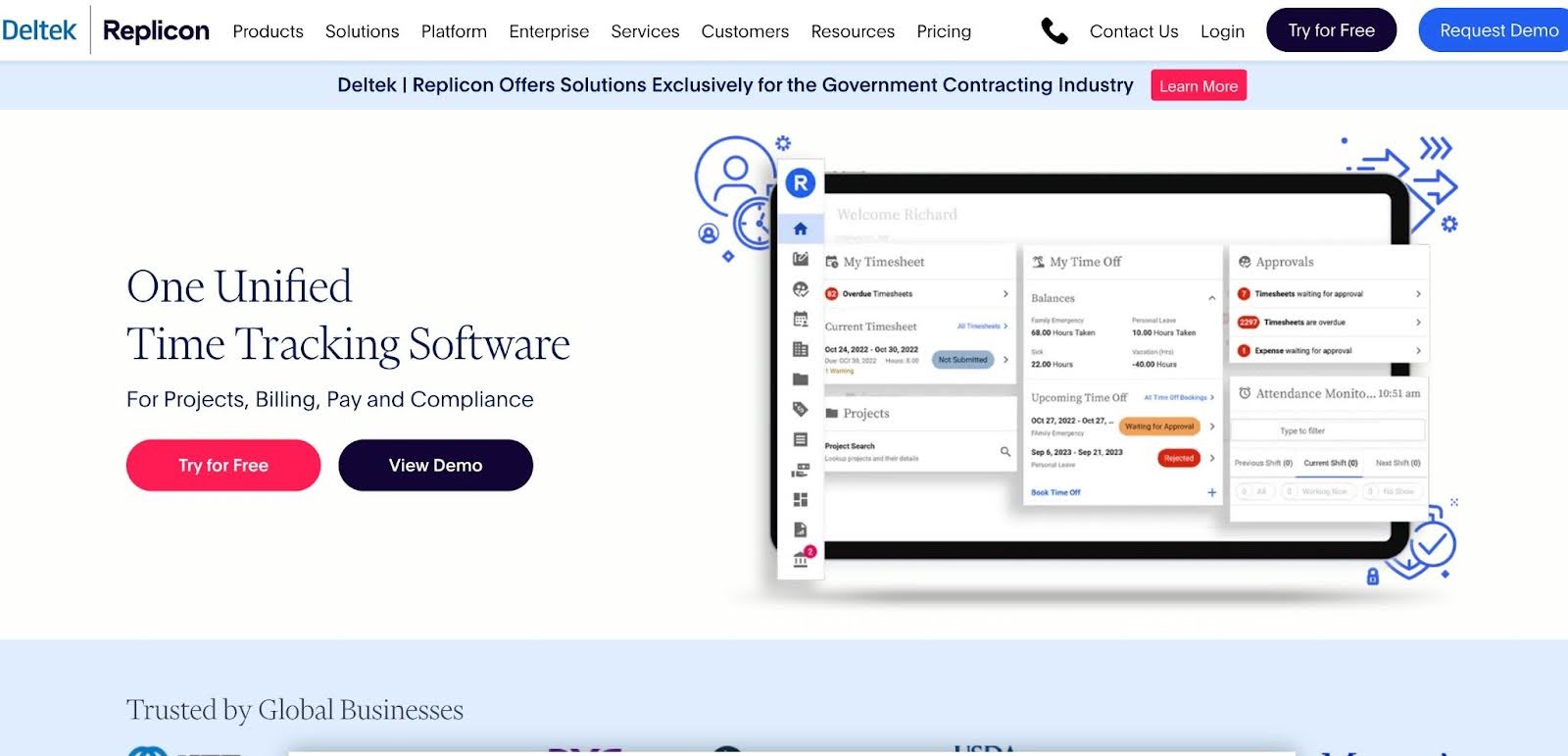Open the Resources menu
Image resolution: width=1568 pixels, height=756 pixels.
853,31
